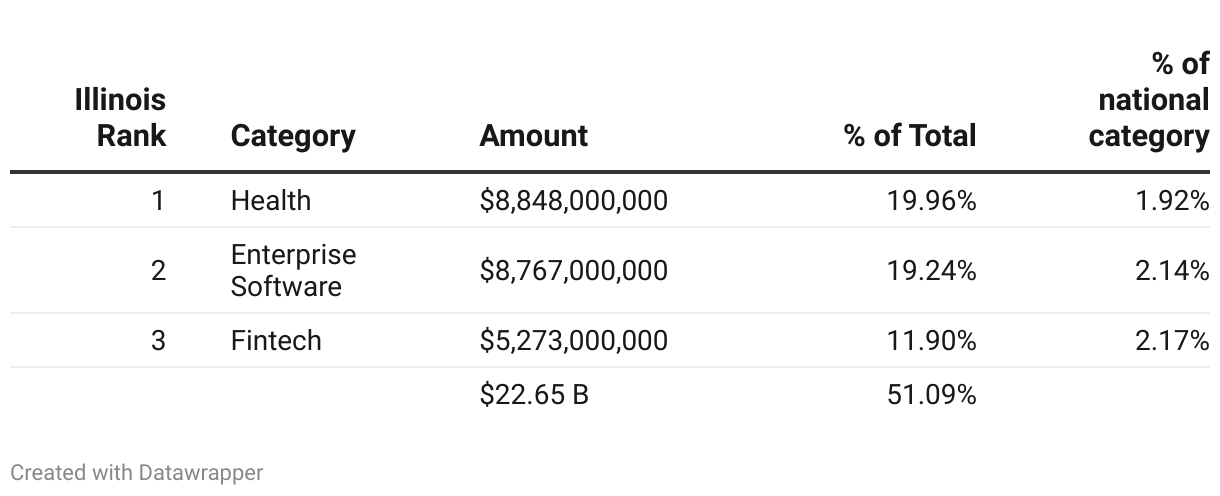The width and height of the screenshot is (1220, 496).
Task: Select the $8,848,000,000 amount cell
Action: (x=573, y=200)
